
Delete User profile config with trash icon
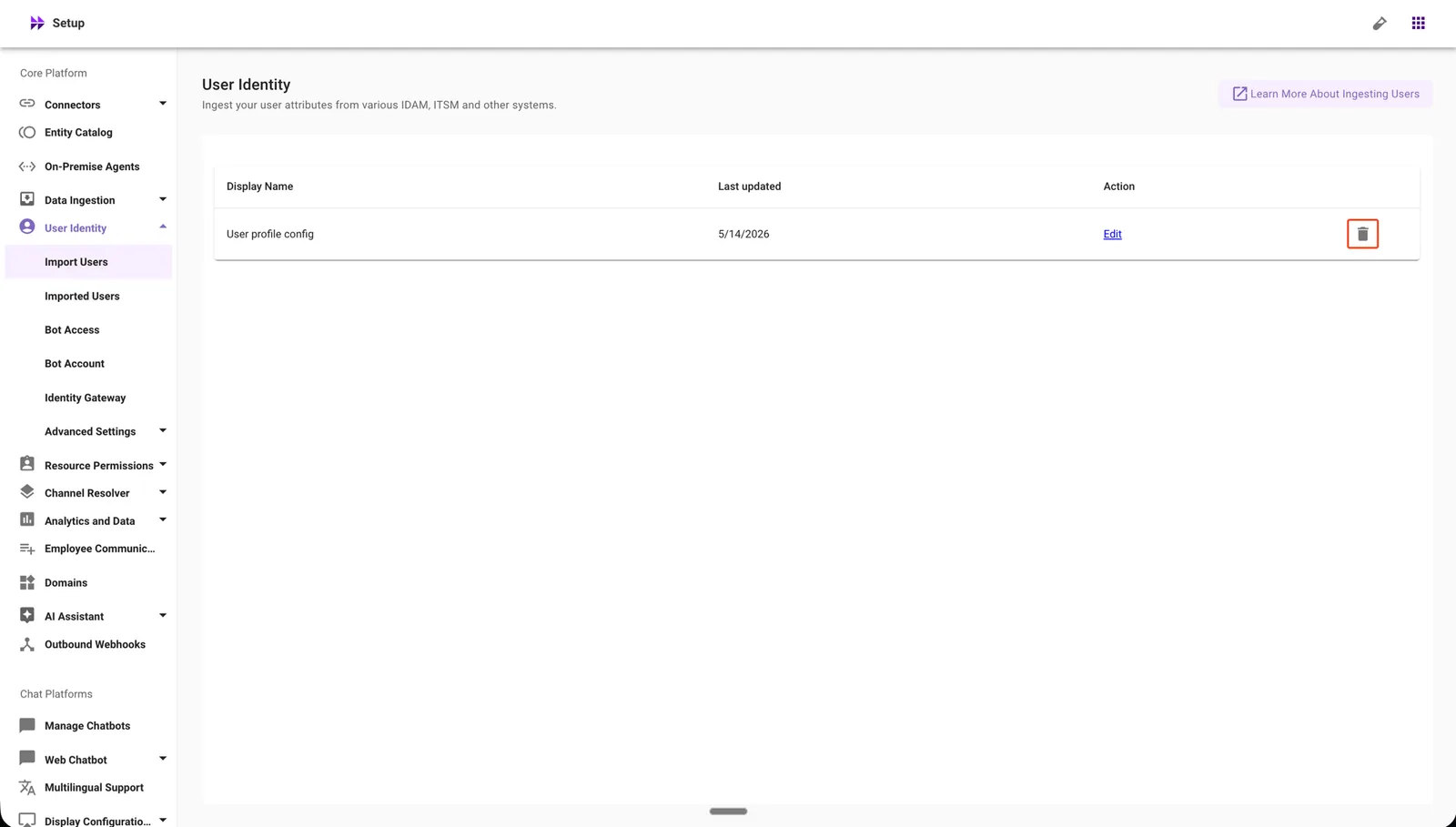1362,234
